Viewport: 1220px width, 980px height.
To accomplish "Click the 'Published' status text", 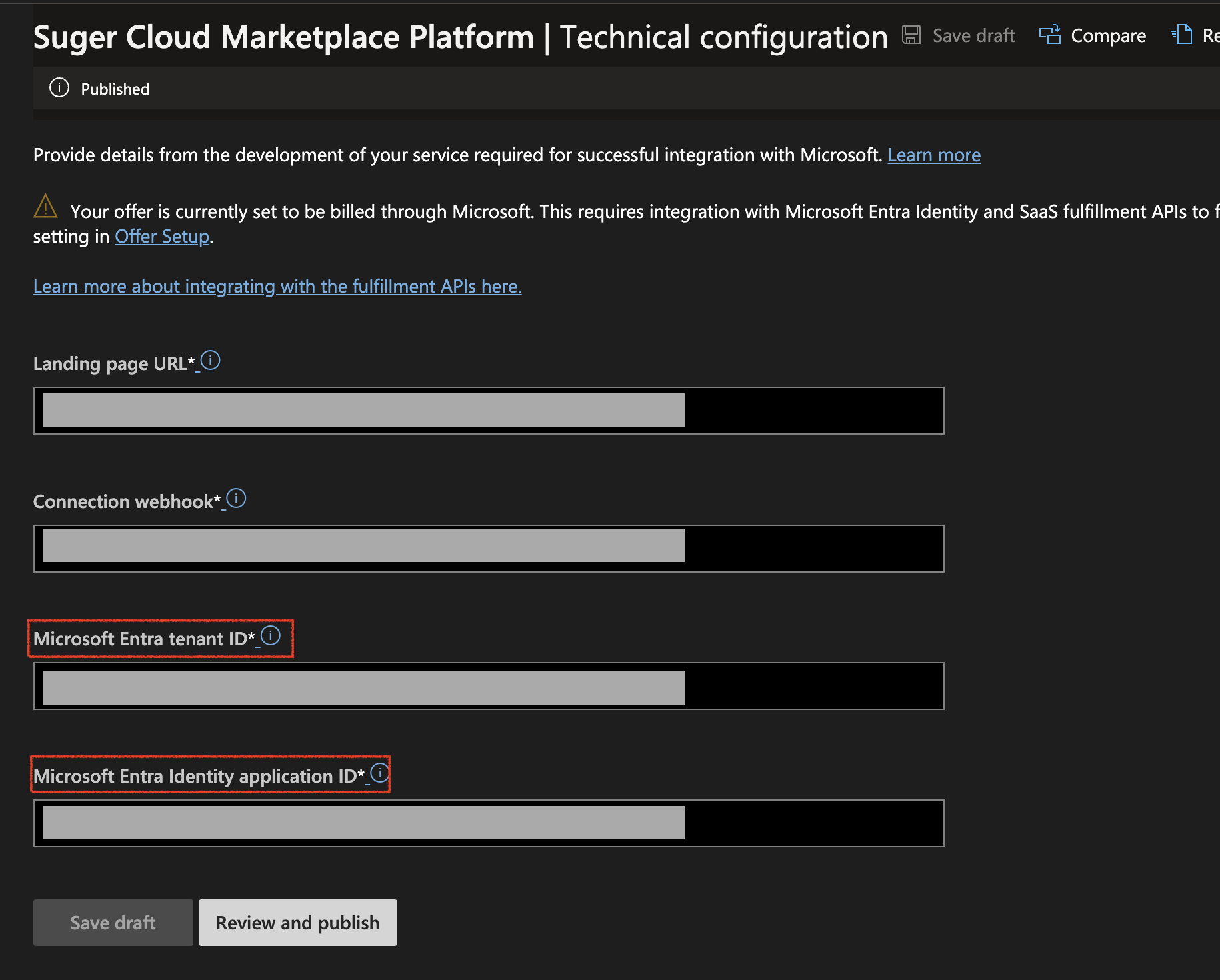I will (115, 89).
